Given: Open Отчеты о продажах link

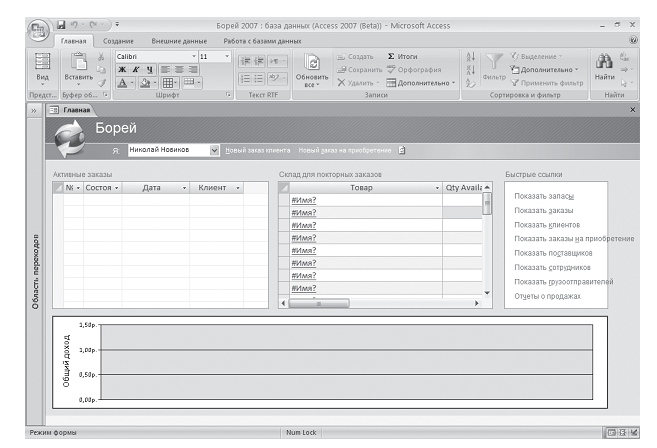Looking at the screenshot, I should coord(548,296).
